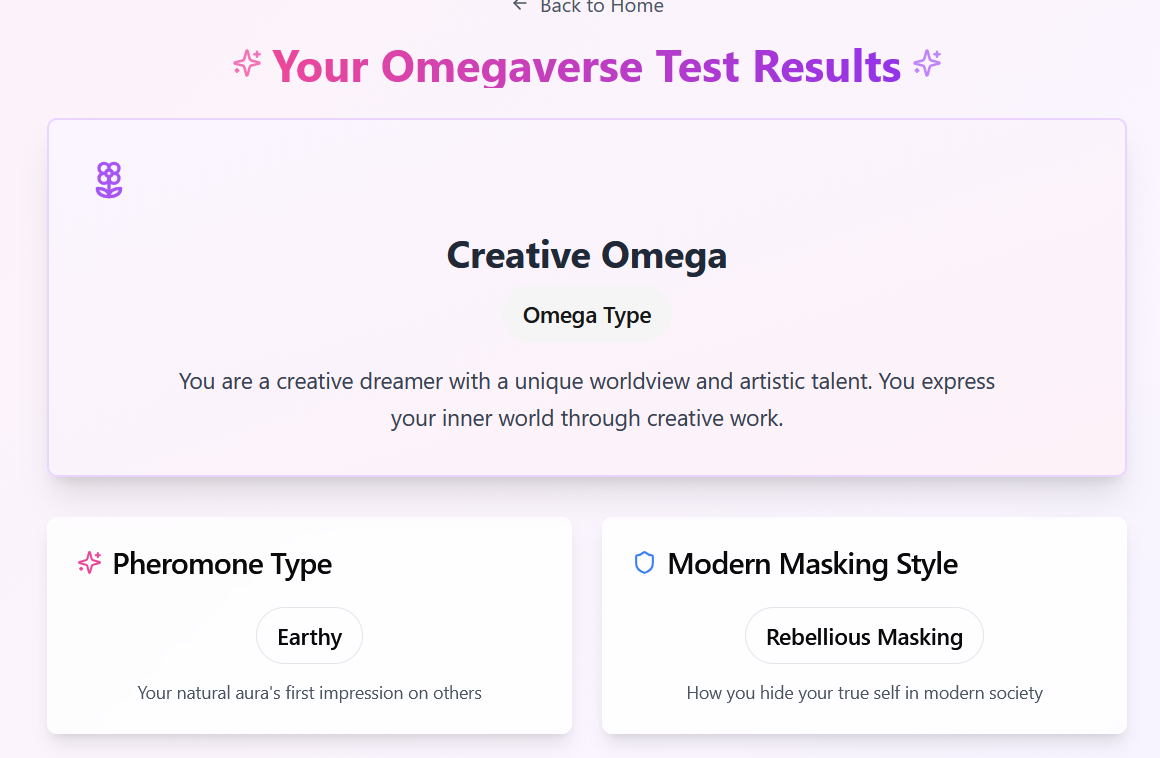Image resolution: width=1160 pixels, height=758 pixels.
Task: Click the creative dreamer description paragraph
Action: pyautogui.click(x=587, y=400)
